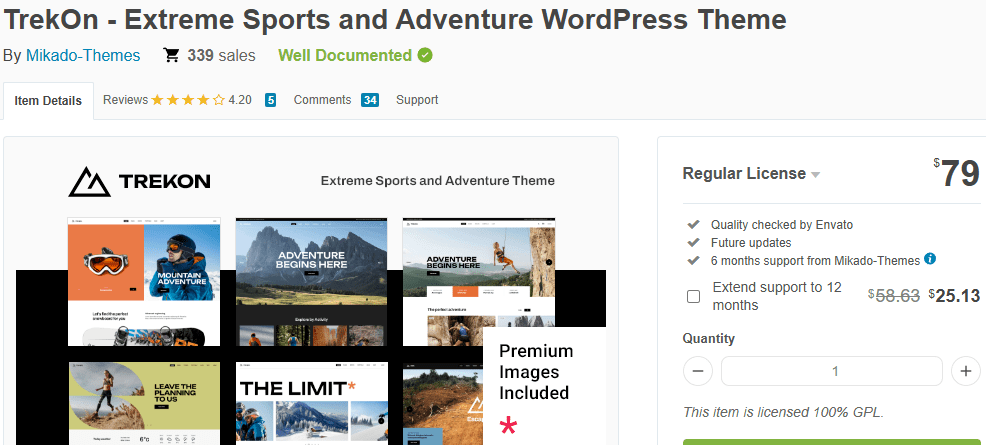Open the Comments tab
Viewport: 986px width, 445px height.
click(x=322, y=99)
